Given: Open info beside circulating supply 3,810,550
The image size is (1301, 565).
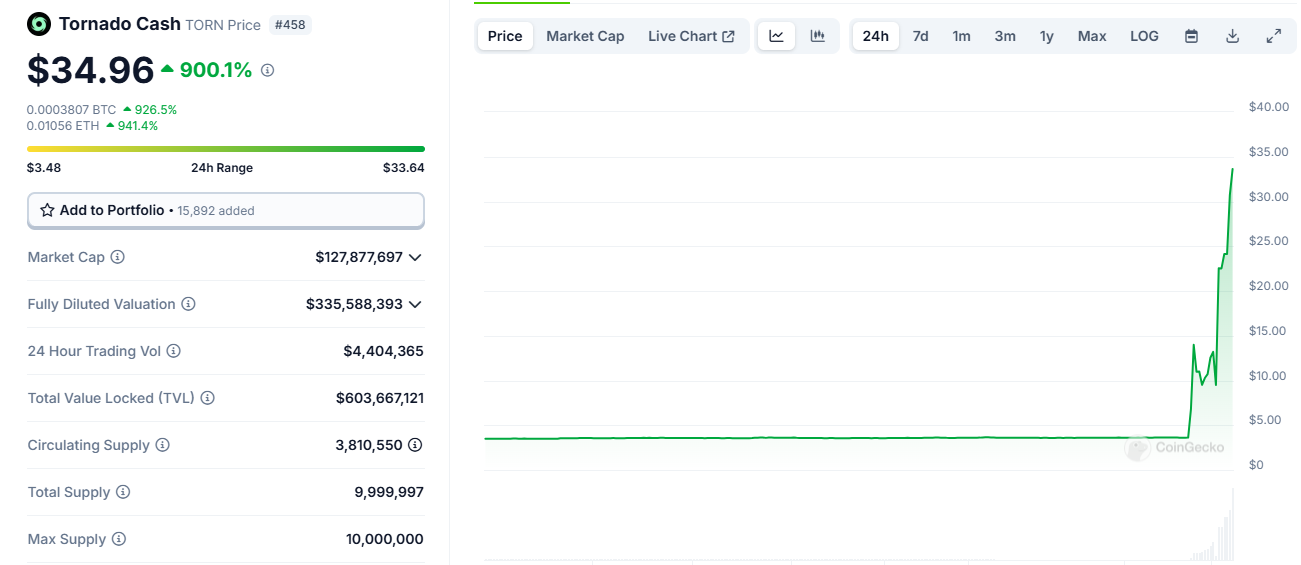Looking at the screenshot, I should (415, 445).
